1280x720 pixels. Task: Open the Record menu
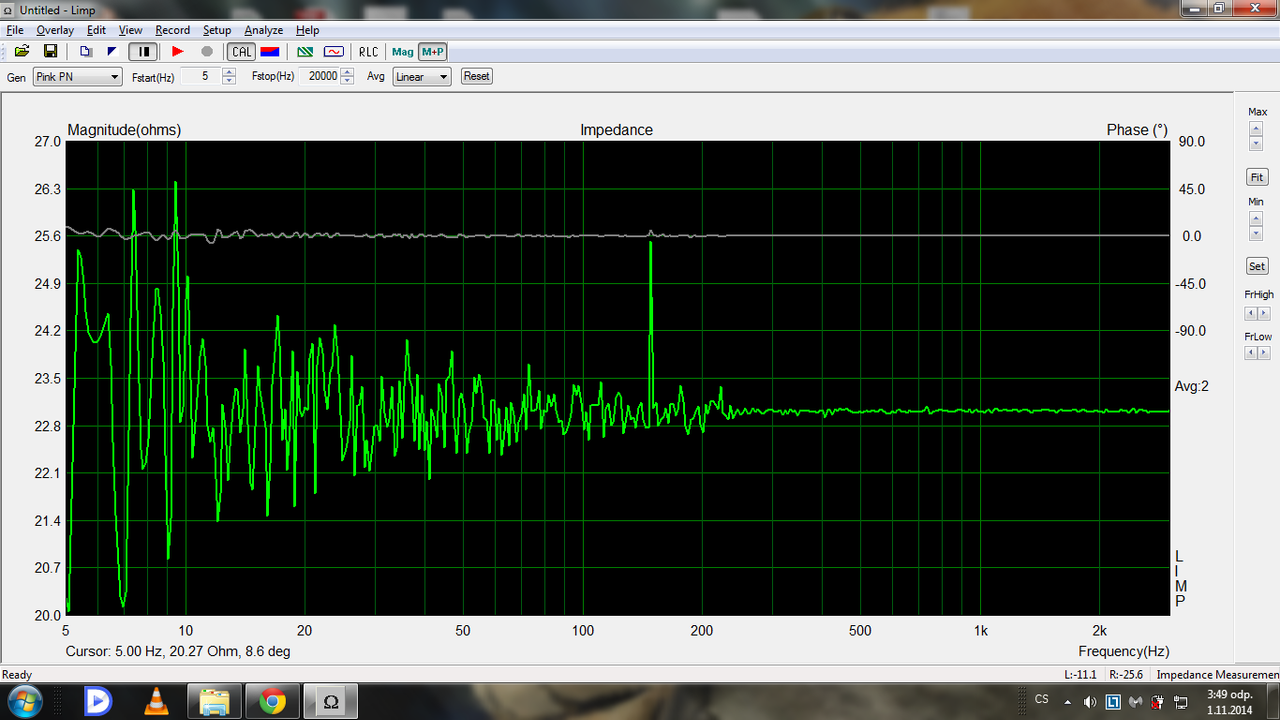(x=172, y=30)
